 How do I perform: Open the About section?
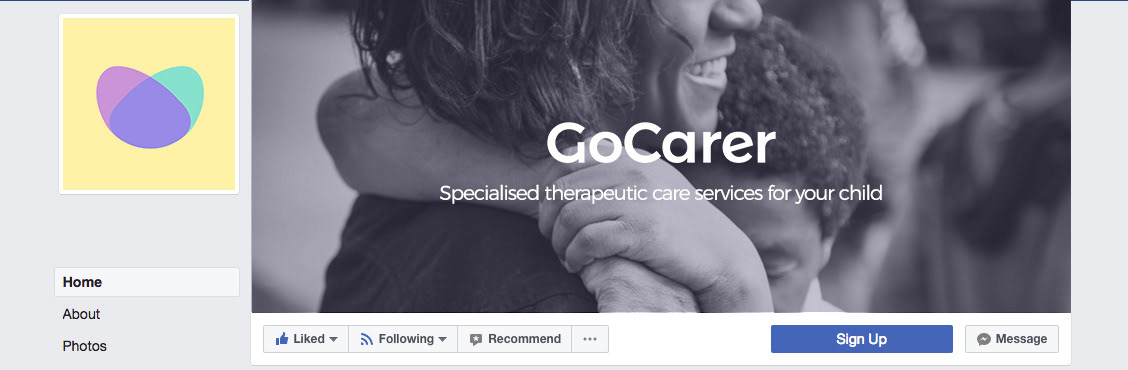point(81,314)
